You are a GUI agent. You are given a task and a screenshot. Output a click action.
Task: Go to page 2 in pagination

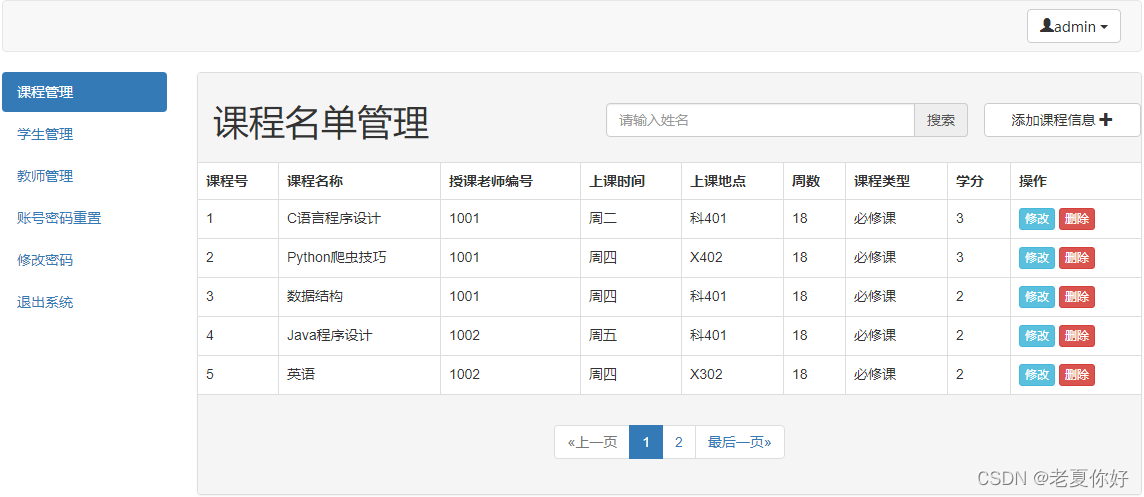tap(679, 442)
